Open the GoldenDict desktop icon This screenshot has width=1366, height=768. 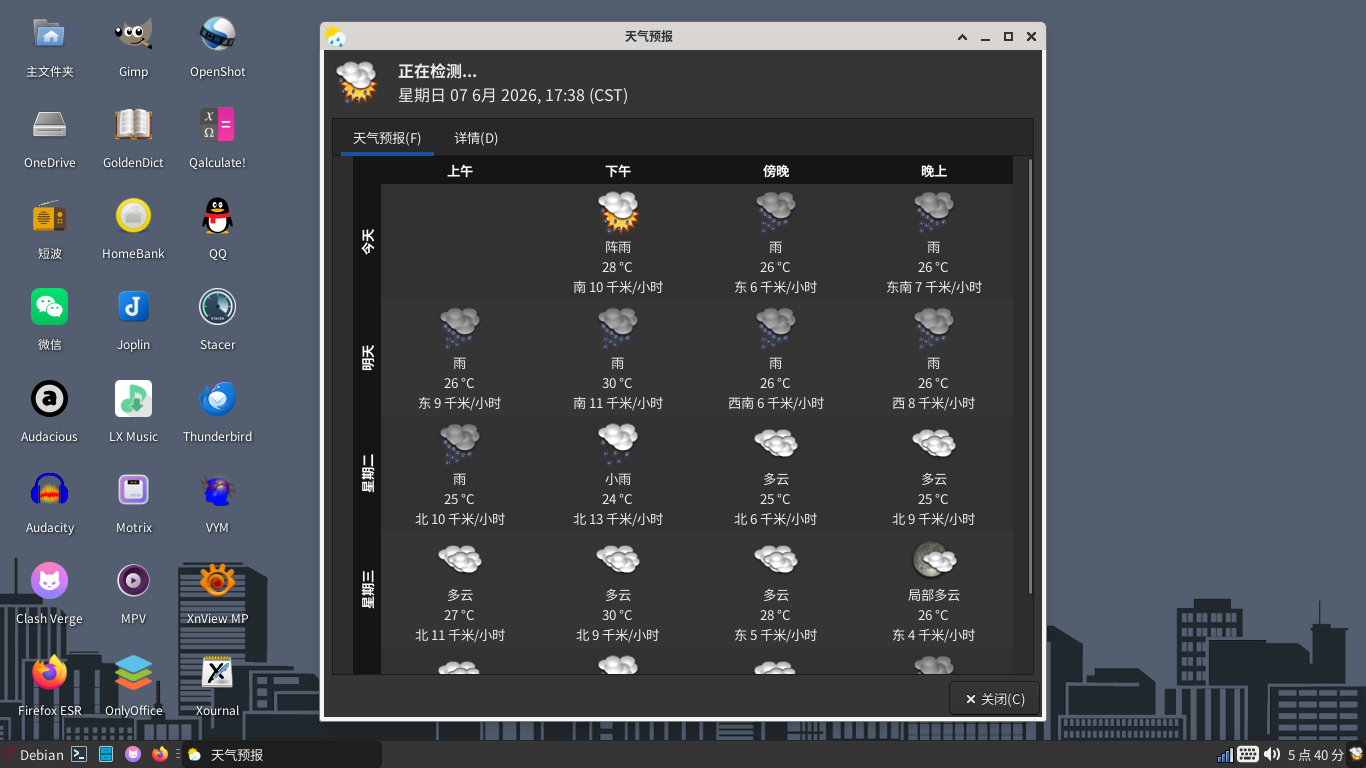click(133, 136)
